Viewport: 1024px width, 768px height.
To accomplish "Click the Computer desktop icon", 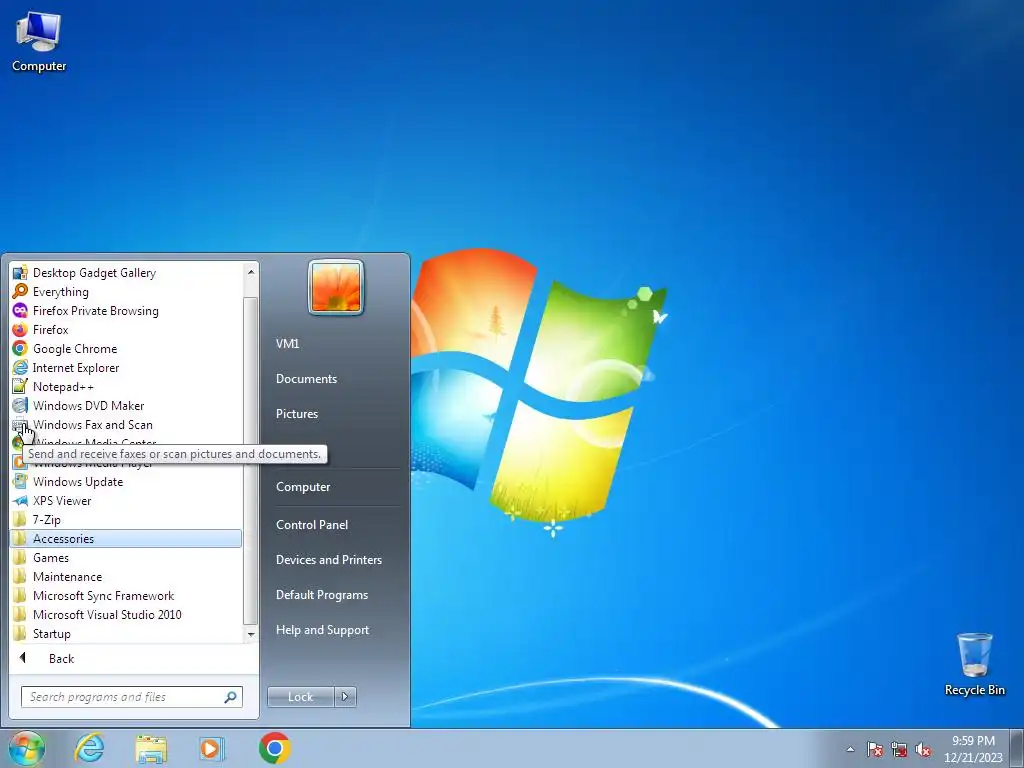I will pos(39,41).
